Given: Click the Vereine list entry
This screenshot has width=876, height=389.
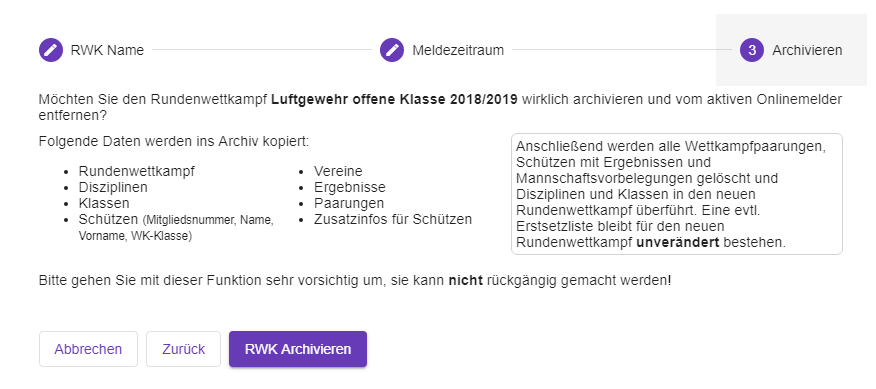Looking at the screenshot, I should [x=338, y=171].
